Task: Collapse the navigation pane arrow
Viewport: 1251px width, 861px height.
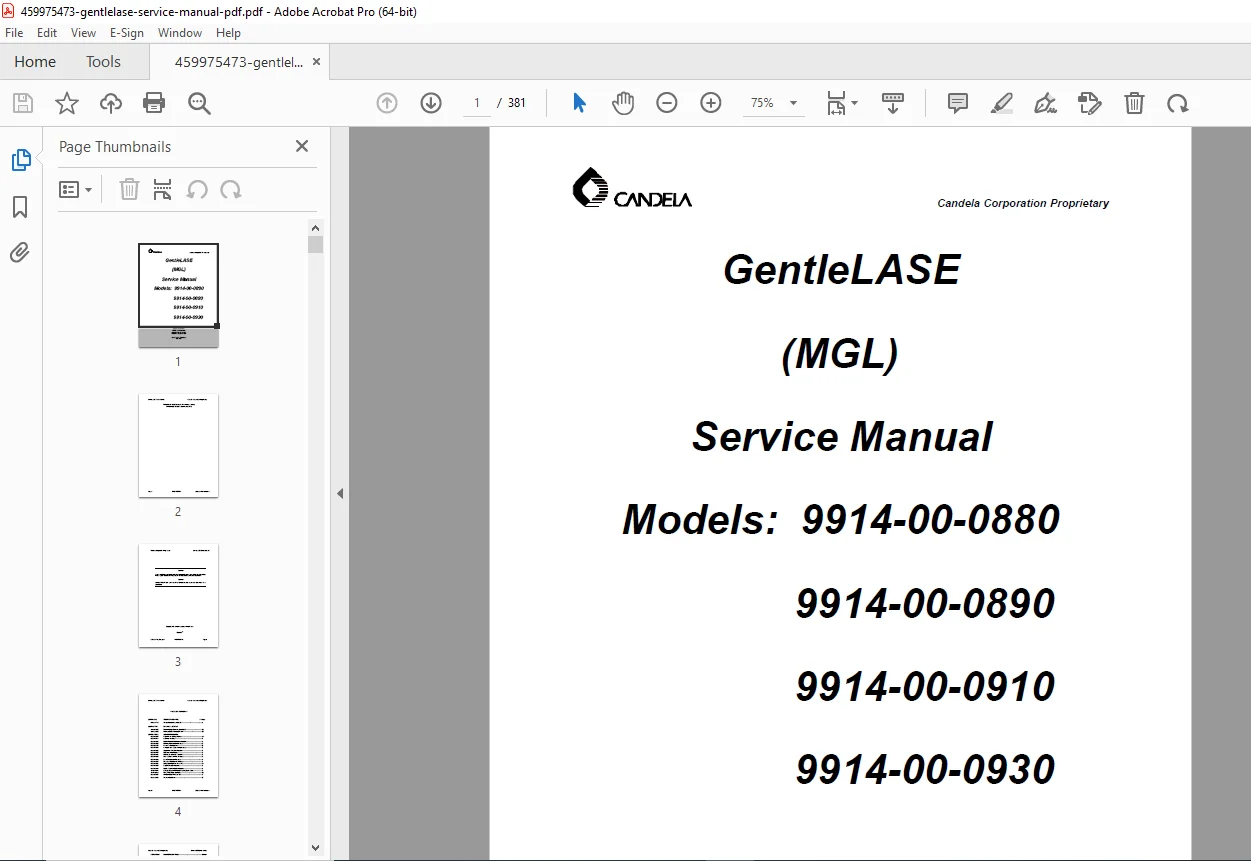Action: [x=340, y=493]
